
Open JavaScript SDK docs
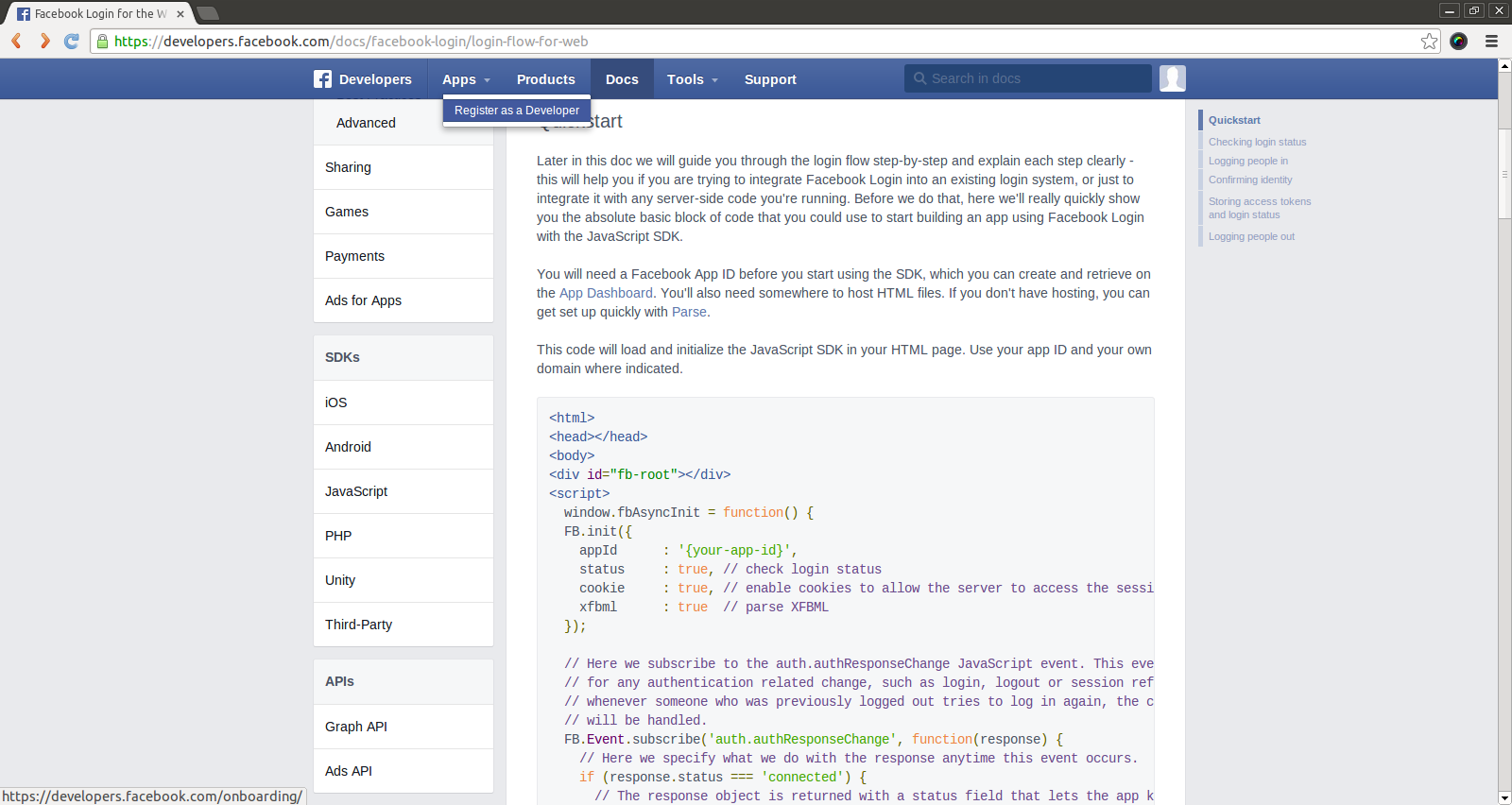click(x=404, y=491)
